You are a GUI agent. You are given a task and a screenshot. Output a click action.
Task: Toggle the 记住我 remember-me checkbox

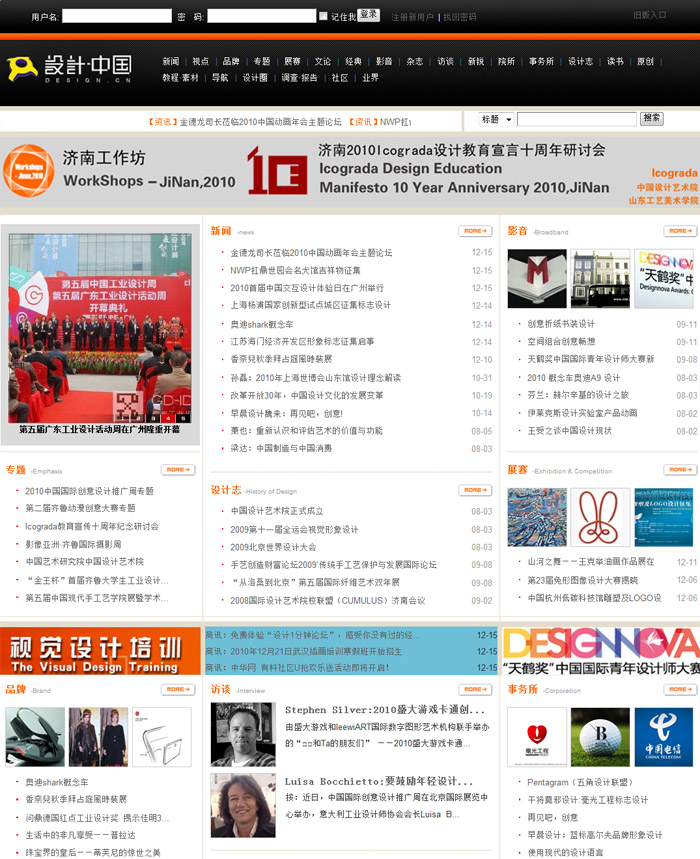[x=323, y=16]
